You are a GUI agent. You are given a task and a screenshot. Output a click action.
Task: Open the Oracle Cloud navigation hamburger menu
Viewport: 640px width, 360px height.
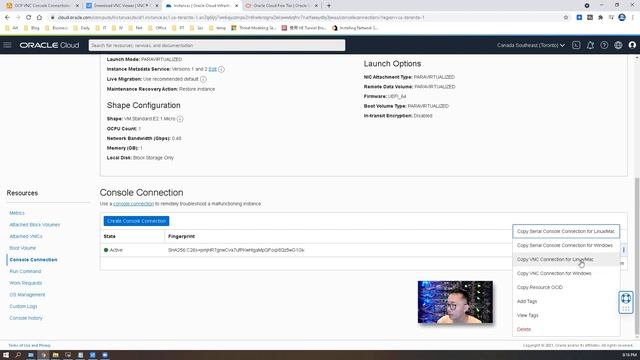point(7,45)
